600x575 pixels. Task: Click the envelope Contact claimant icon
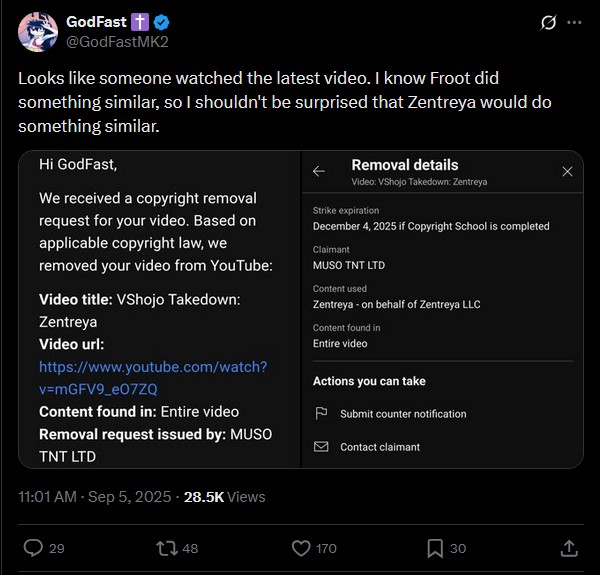click(x=321, y=446)
